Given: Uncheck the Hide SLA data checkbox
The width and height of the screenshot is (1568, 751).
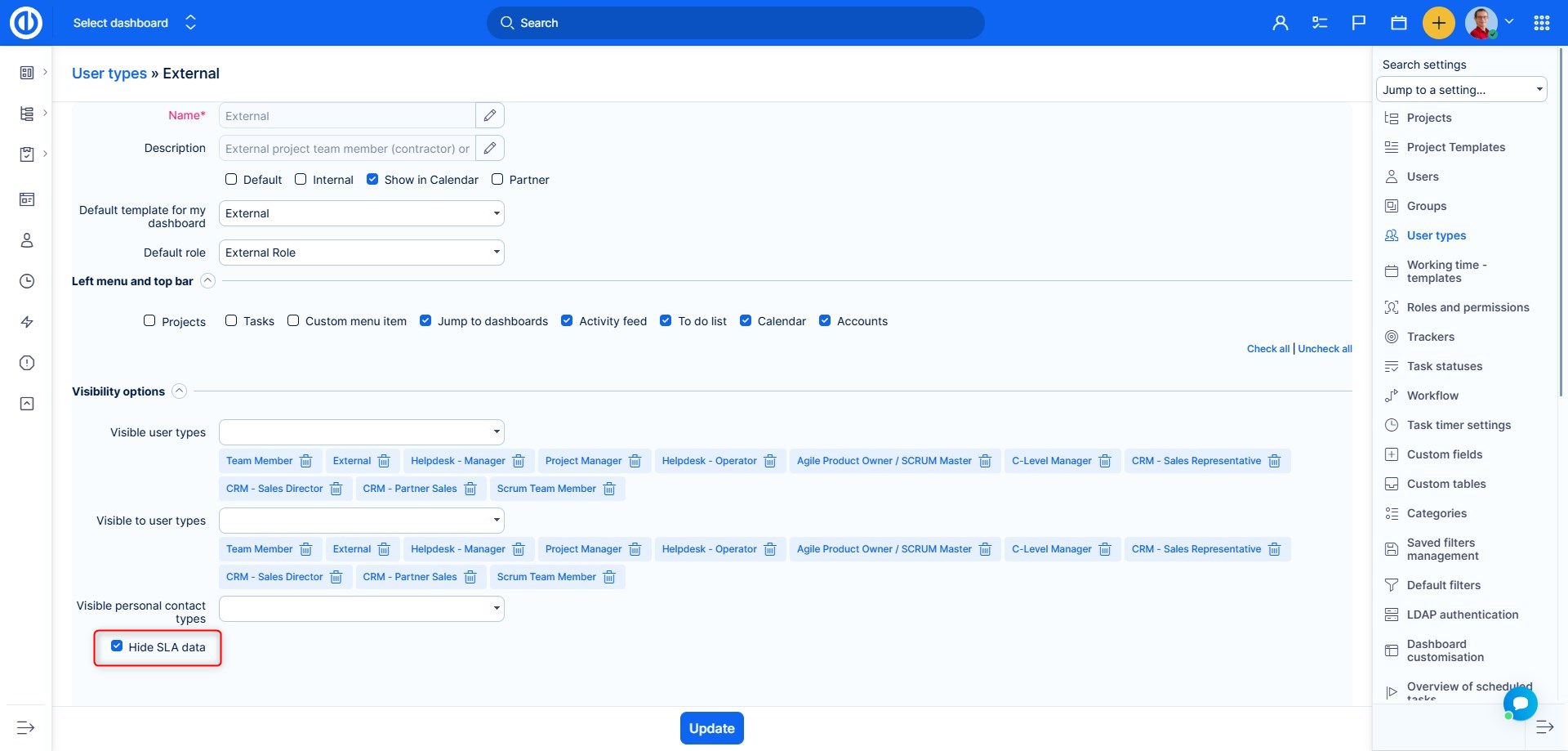Looking at the screenshot, I should 117,646.
